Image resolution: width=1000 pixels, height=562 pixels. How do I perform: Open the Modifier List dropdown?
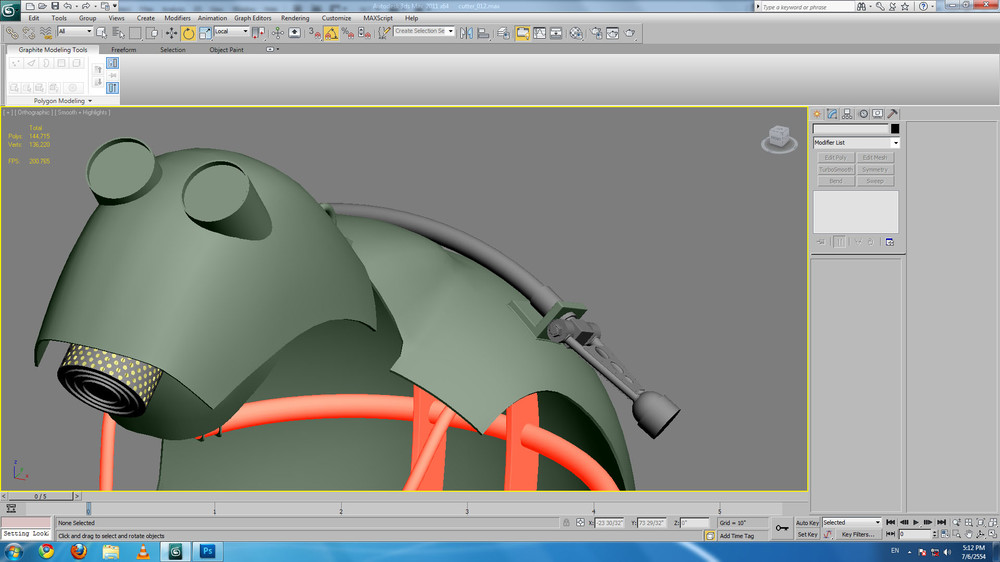pyautogui.click(x=856, y=143)
